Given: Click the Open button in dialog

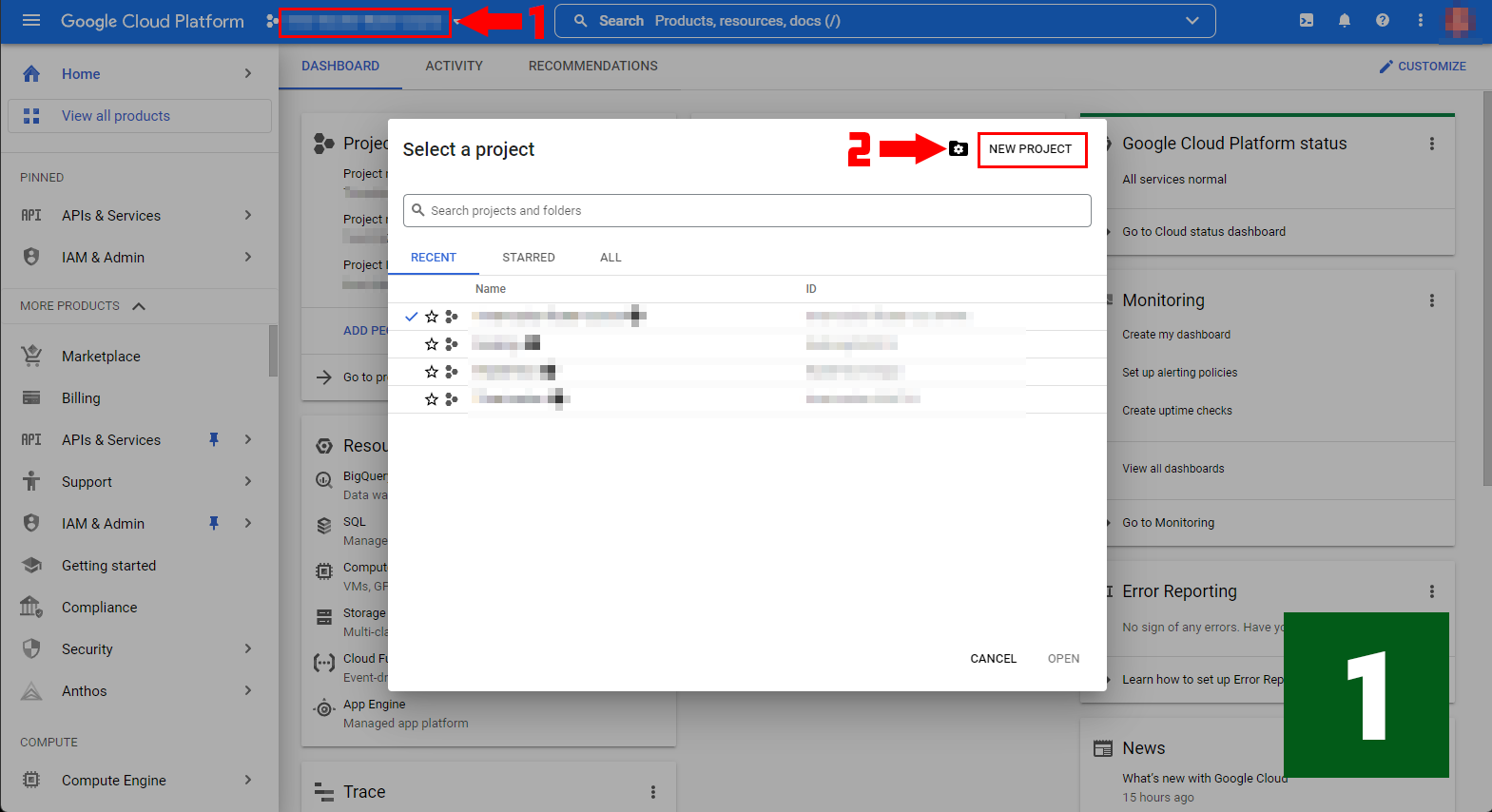Looking at the screenshot, I should tap(1064, 658).
